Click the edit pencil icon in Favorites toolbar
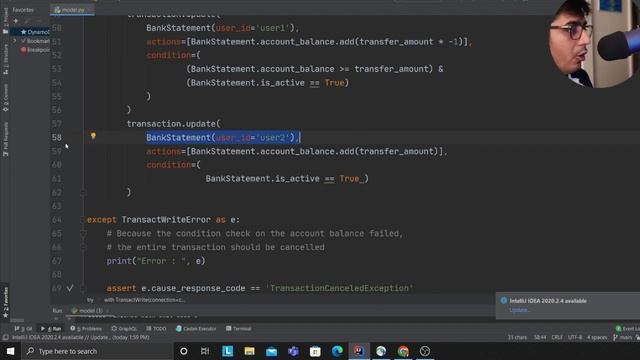This screenshot has height=360, width=640. point(27,20)
